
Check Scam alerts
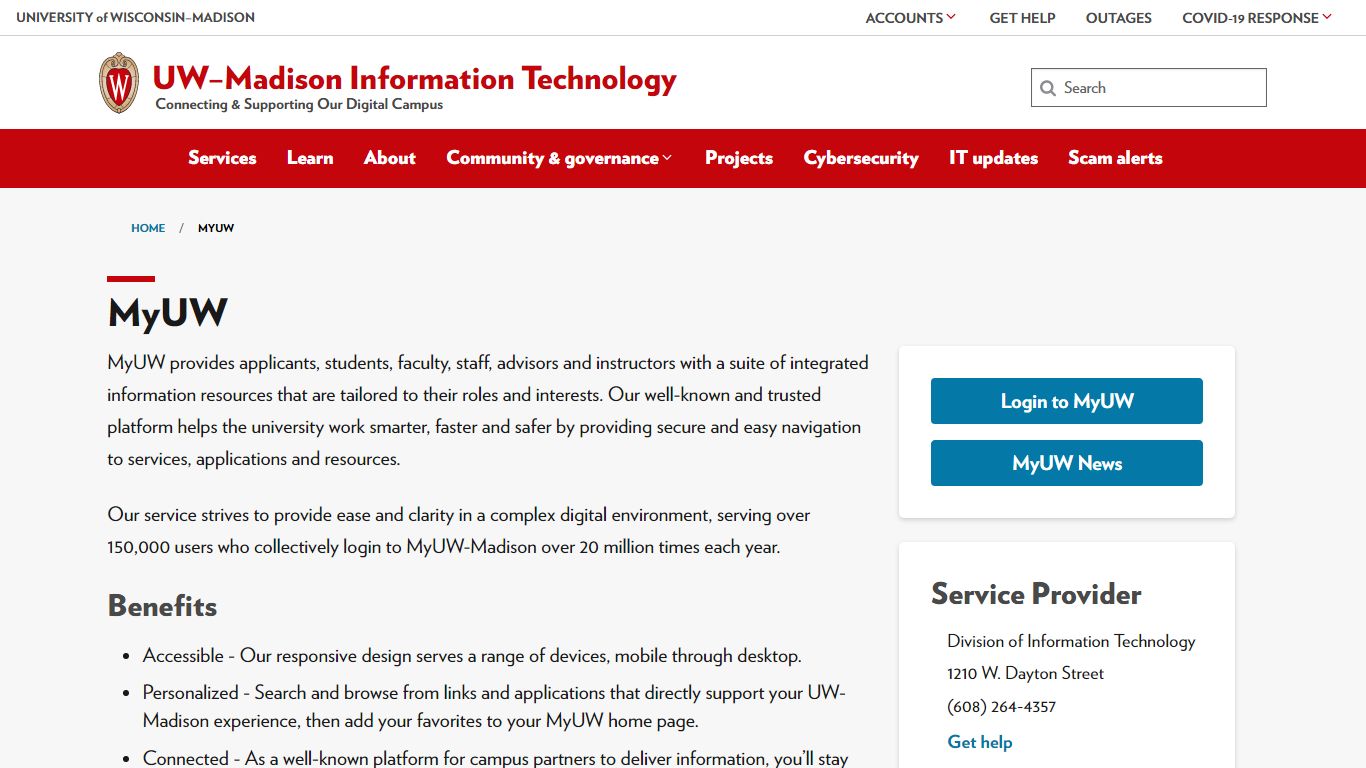pos(1114,158)
